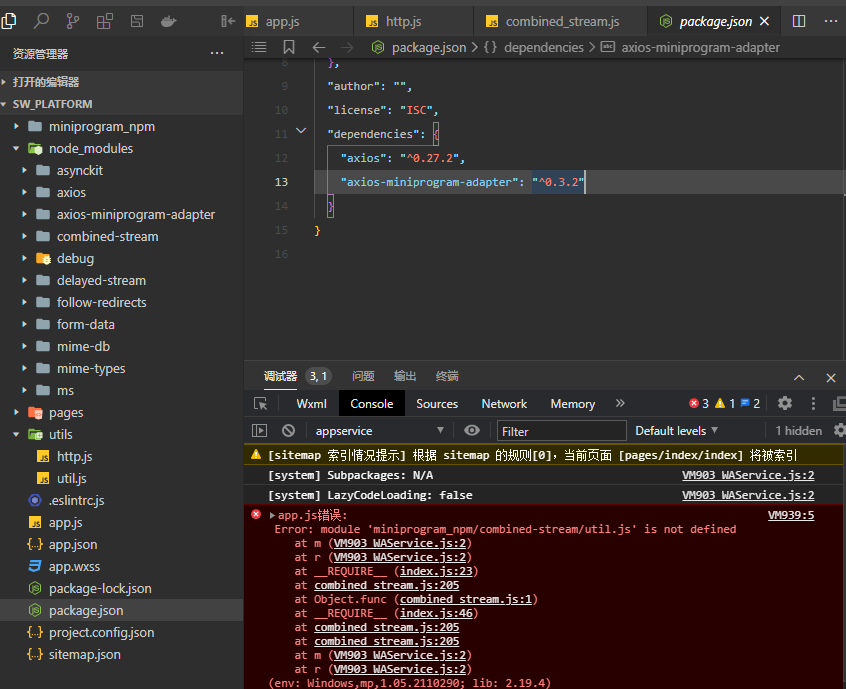
Task: Open editor more actions ellipsis
Action: (831, 21)
